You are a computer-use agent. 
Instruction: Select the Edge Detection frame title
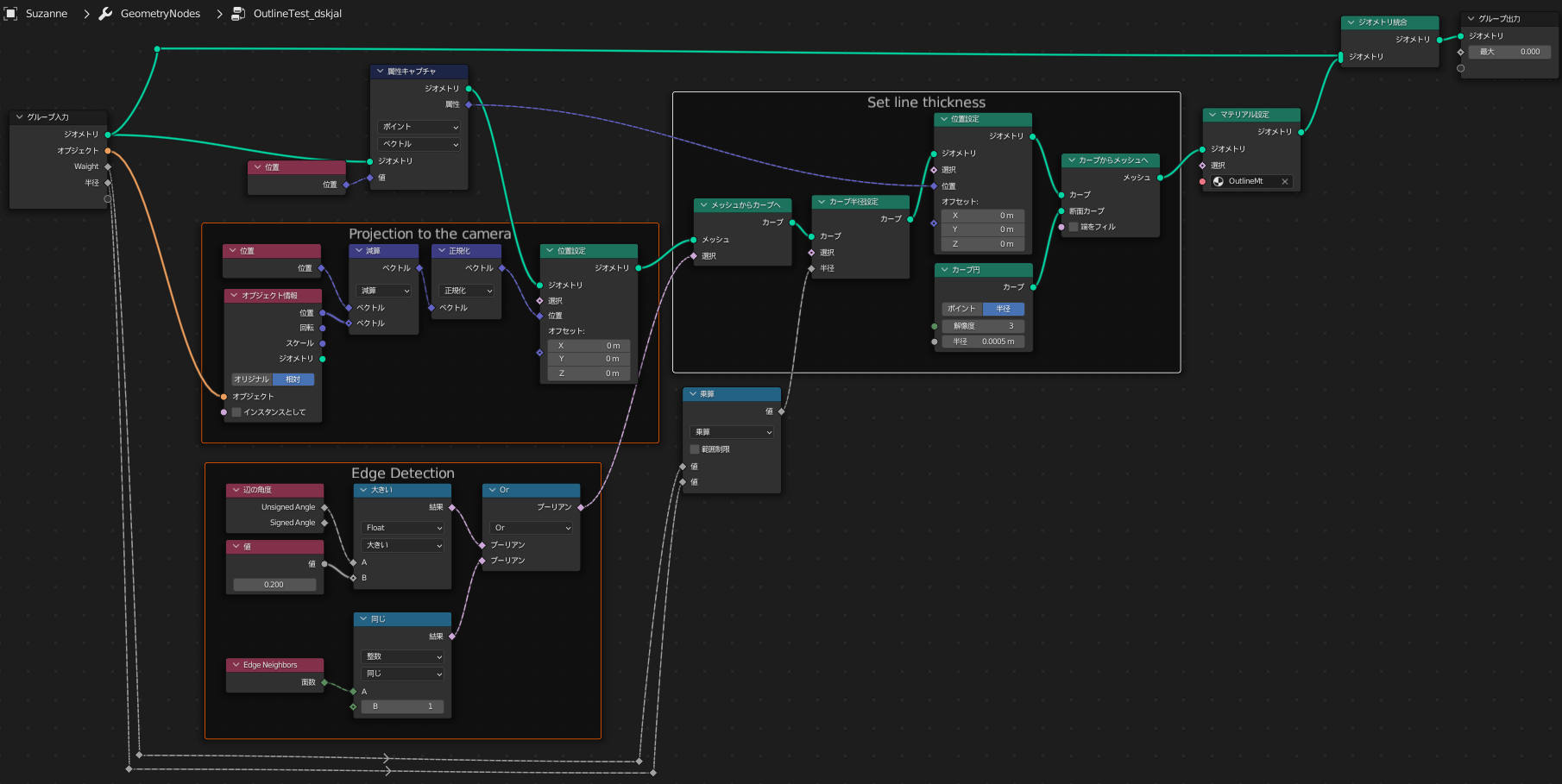402,474
